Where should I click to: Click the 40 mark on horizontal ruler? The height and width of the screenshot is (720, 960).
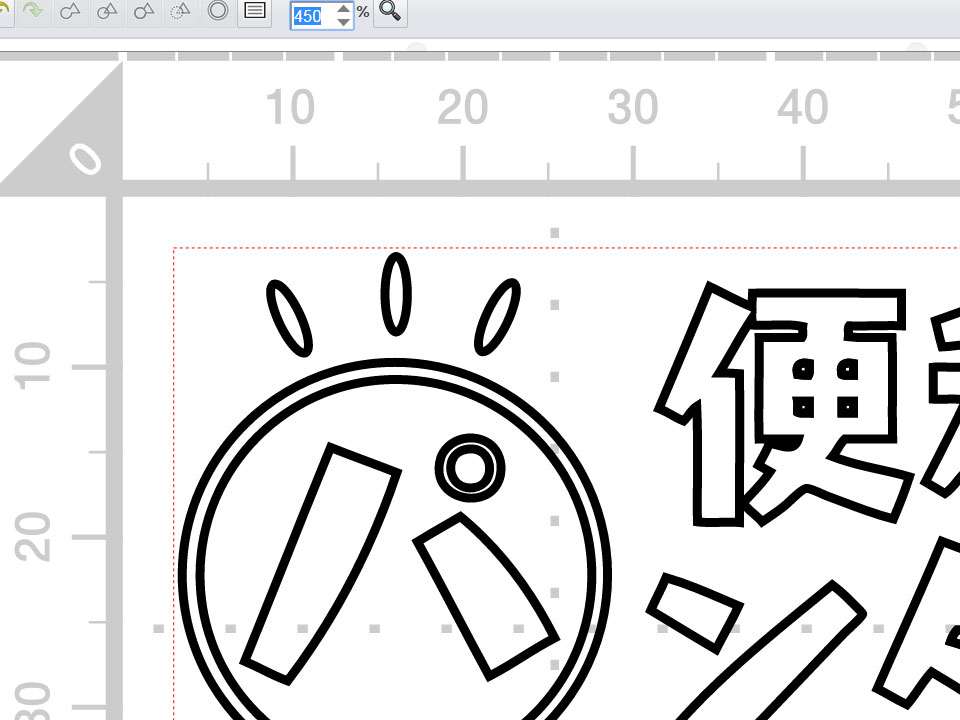pos(803,107)
